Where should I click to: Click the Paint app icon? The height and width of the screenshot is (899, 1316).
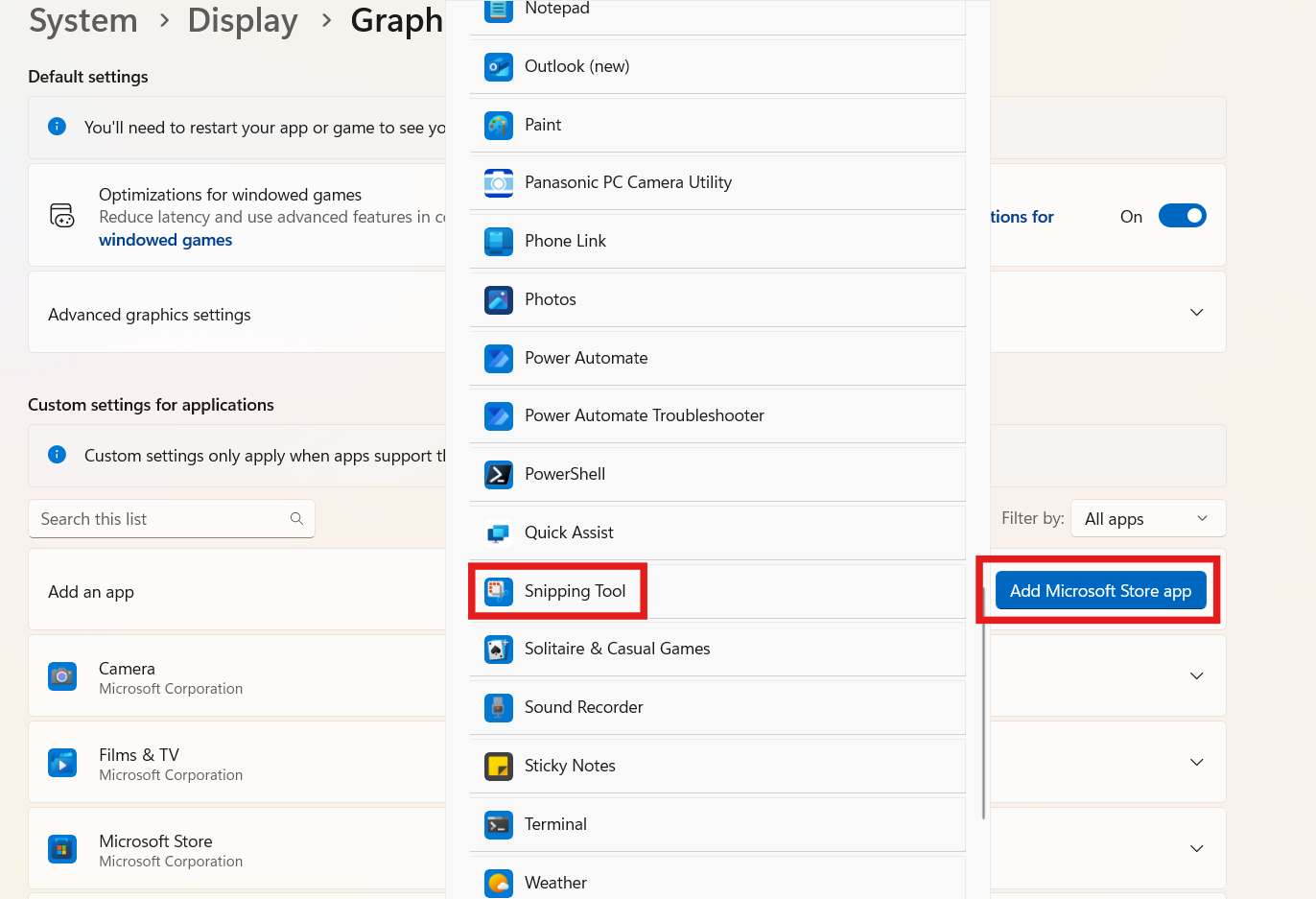[499, 125]
